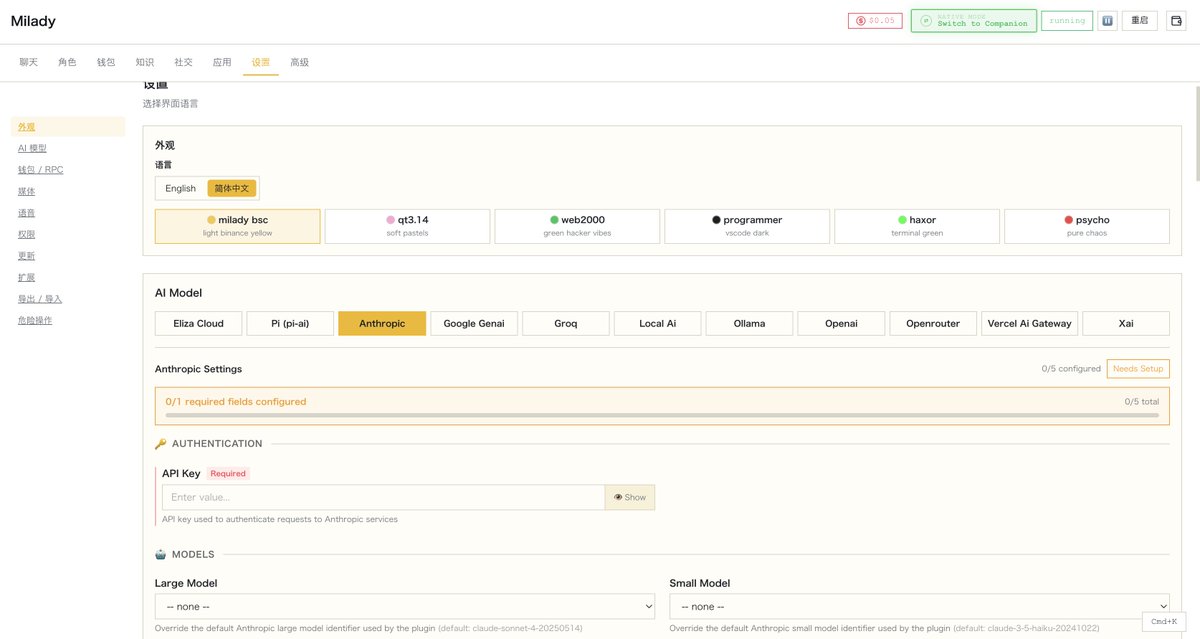
Task: Select Local Ai provider
Action: tap(657, 323)
